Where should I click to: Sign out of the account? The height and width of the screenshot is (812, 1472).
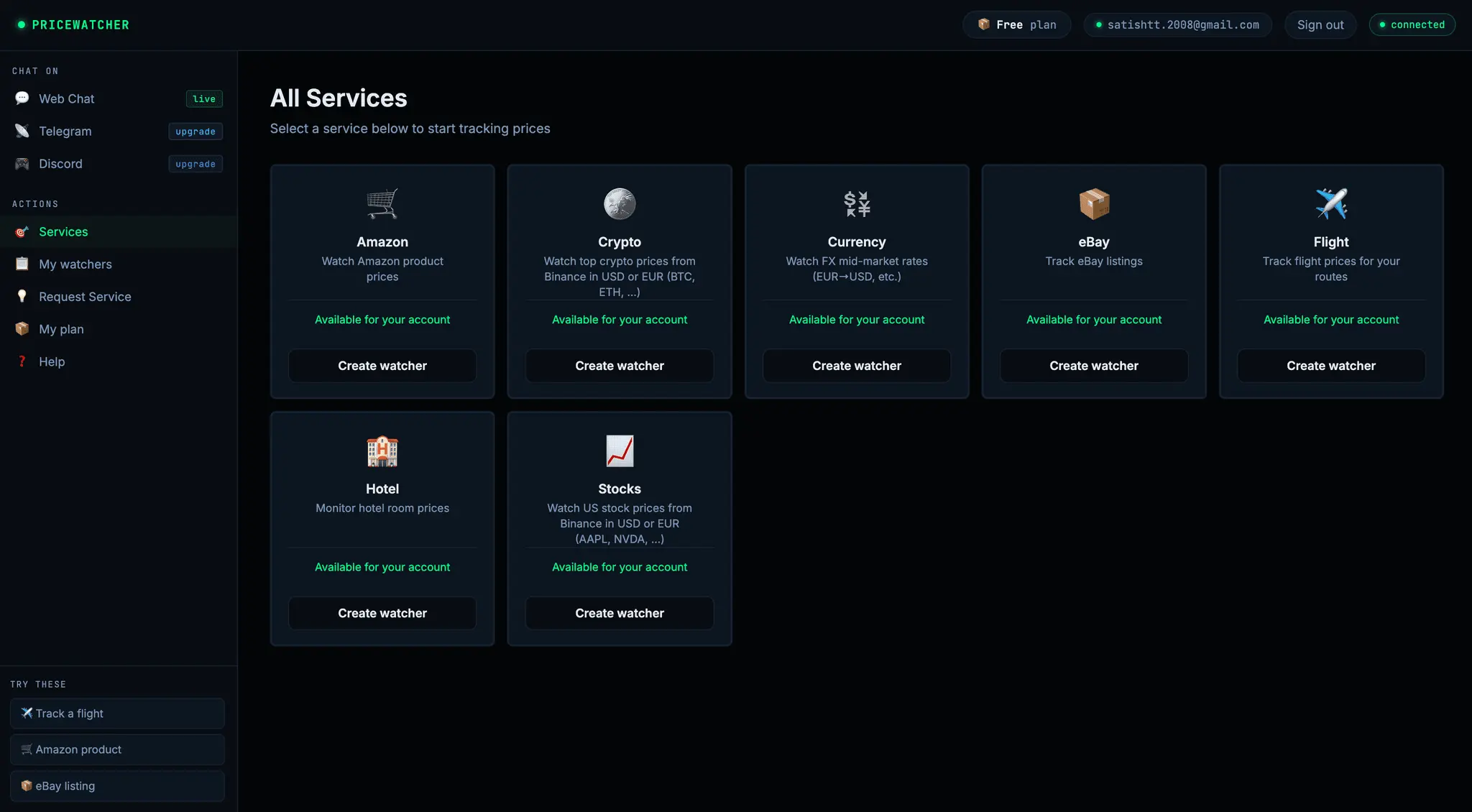click(x=1320, y=24)
